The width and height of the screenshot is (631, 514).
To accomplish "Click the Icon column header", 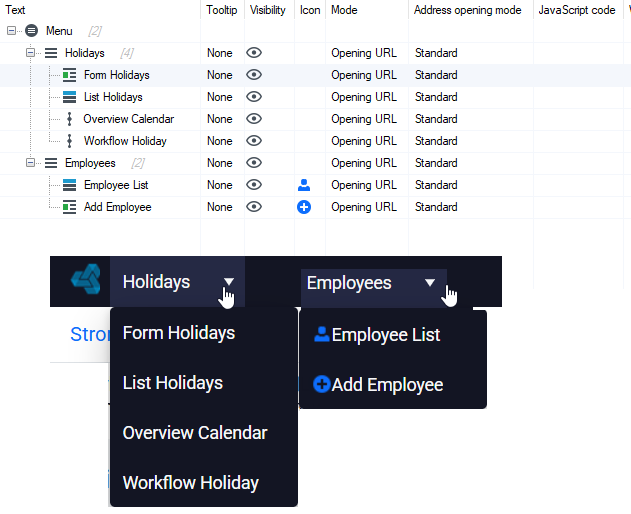I will tap(310, 10).
